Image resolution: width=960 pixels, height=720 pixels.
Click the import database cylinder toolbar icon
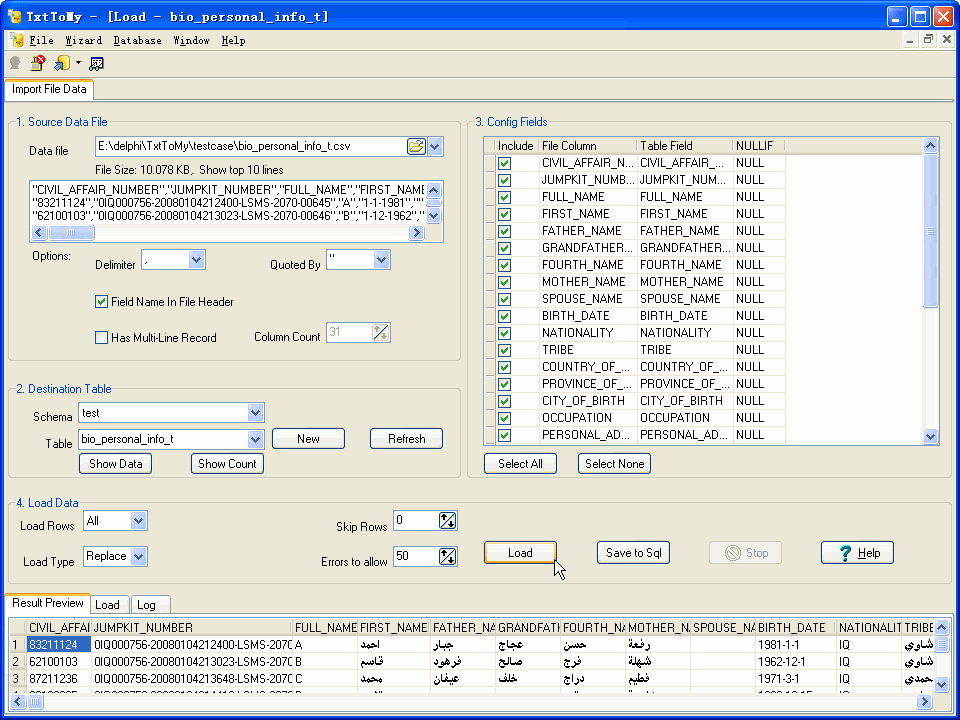(x=62, y=63)
